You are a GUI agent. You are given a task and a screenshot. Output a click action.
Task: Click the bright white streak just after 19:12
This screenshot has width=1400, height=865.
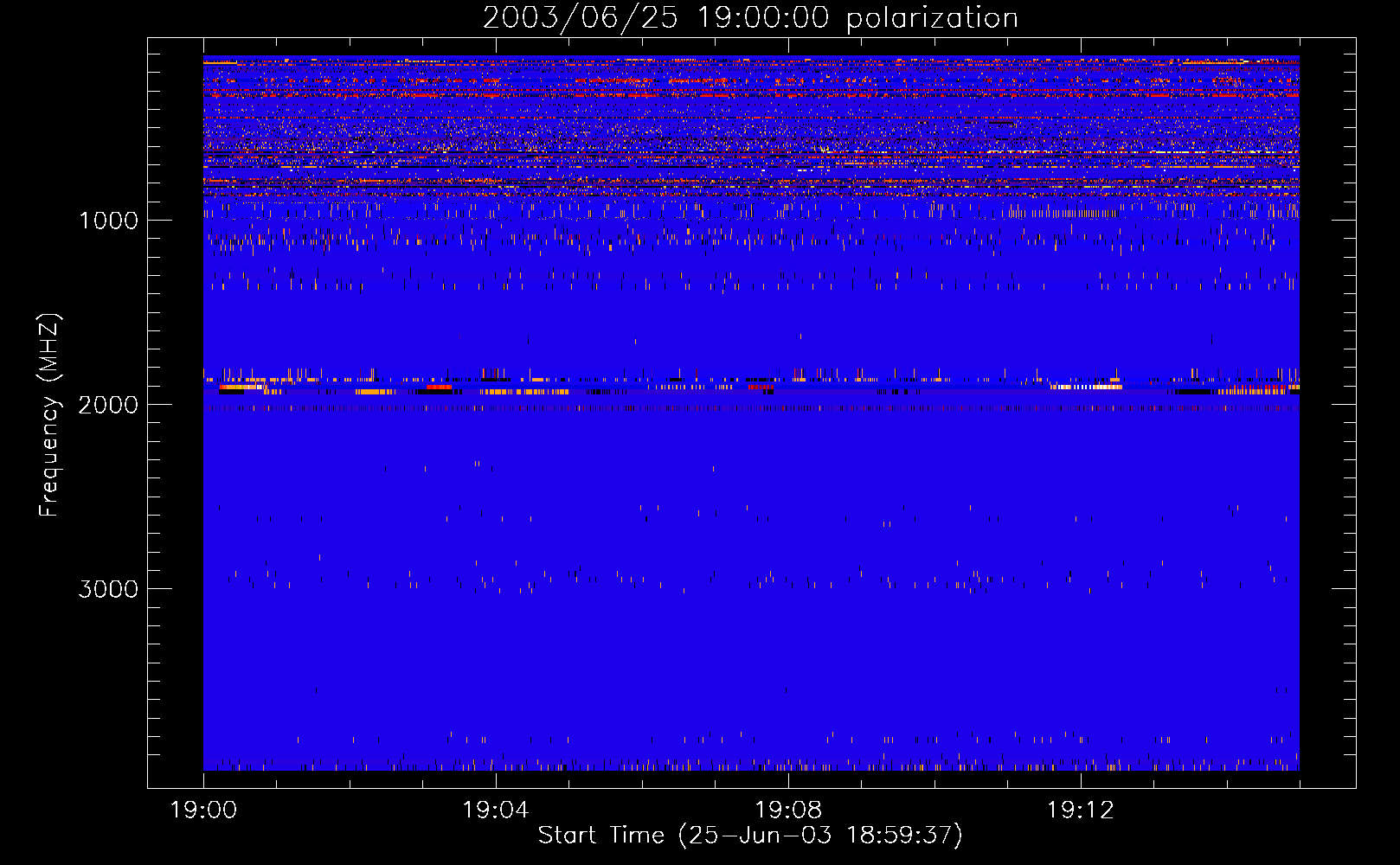tap(1087, 387)
